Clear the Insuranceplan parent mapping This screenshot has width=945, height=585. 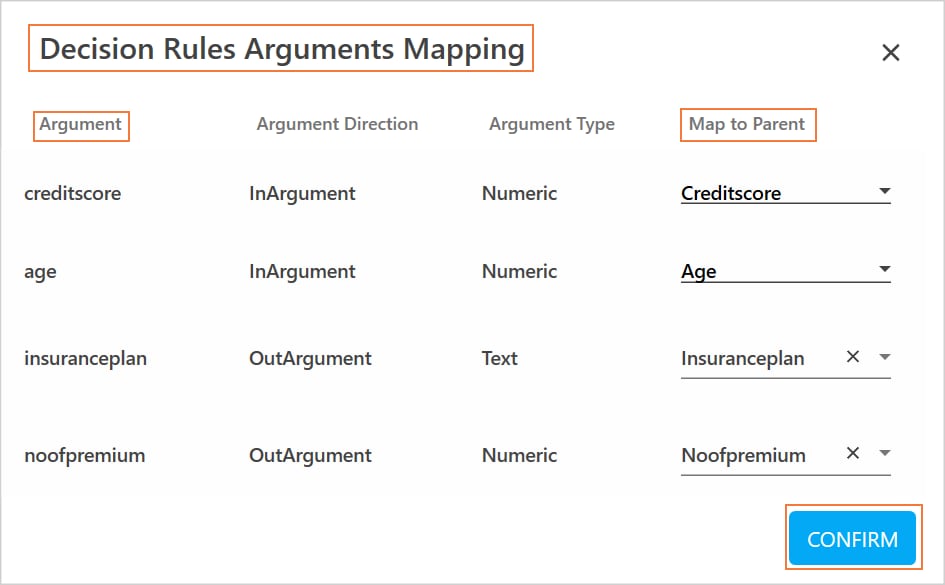[x=853, y=357]
